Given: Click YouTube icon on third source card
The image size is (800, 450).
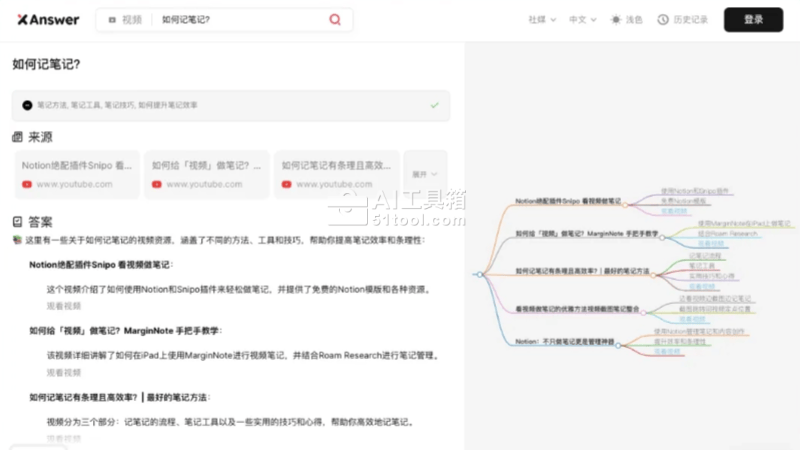Looking at the screenshot, I should [287, 184].
